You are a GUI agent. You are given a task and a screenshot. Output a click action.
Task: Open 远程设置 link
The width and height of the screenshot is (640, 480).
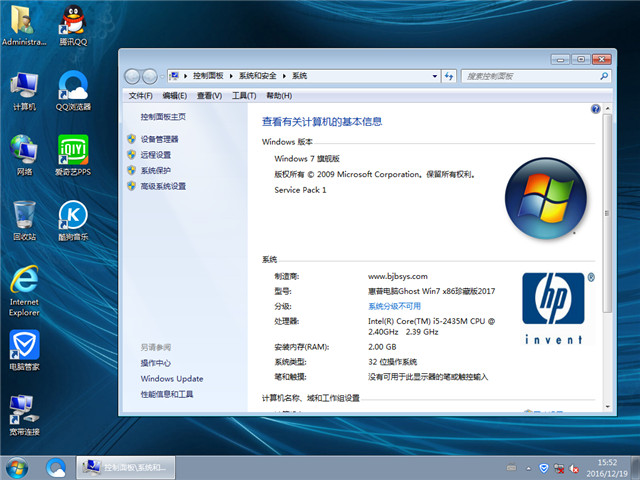tap(156, 155)
